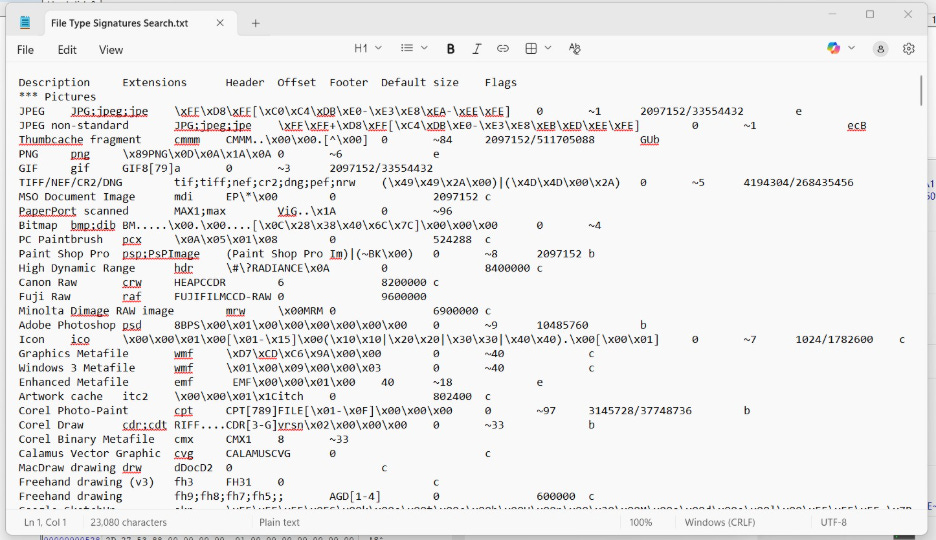This screenshot has height=540, width=936.
Task: Open the View menu
Action: click(x=110, y=50)
